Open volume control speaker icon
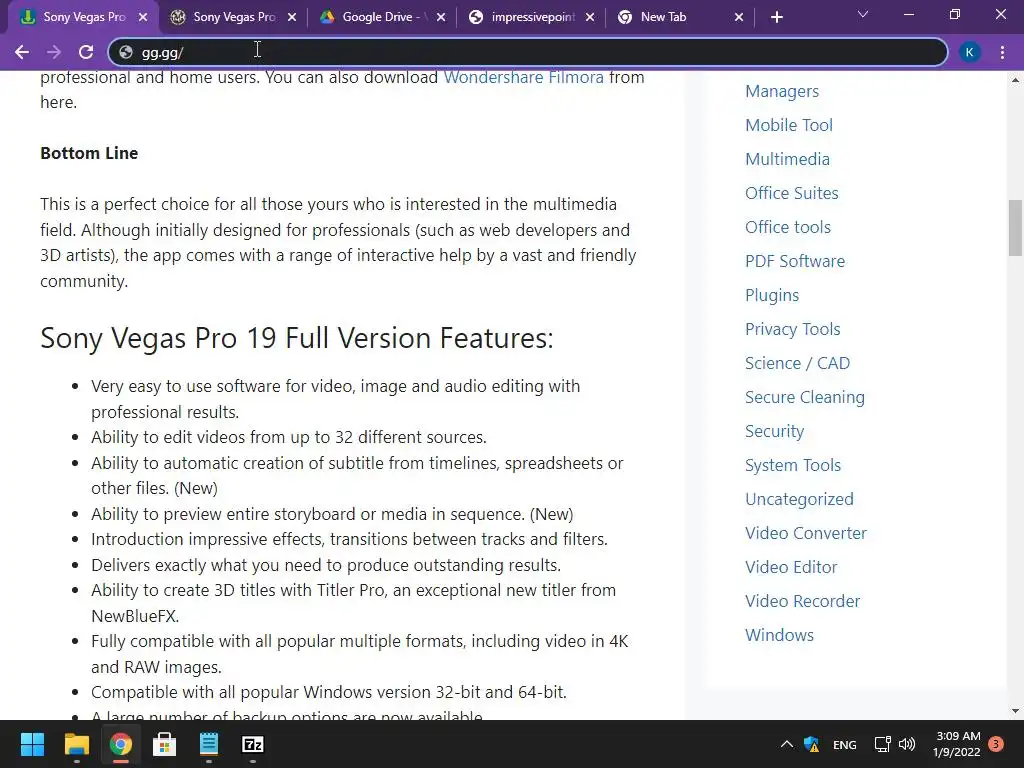The width and height of the screenshot is (1024, 768). [906, 744]
